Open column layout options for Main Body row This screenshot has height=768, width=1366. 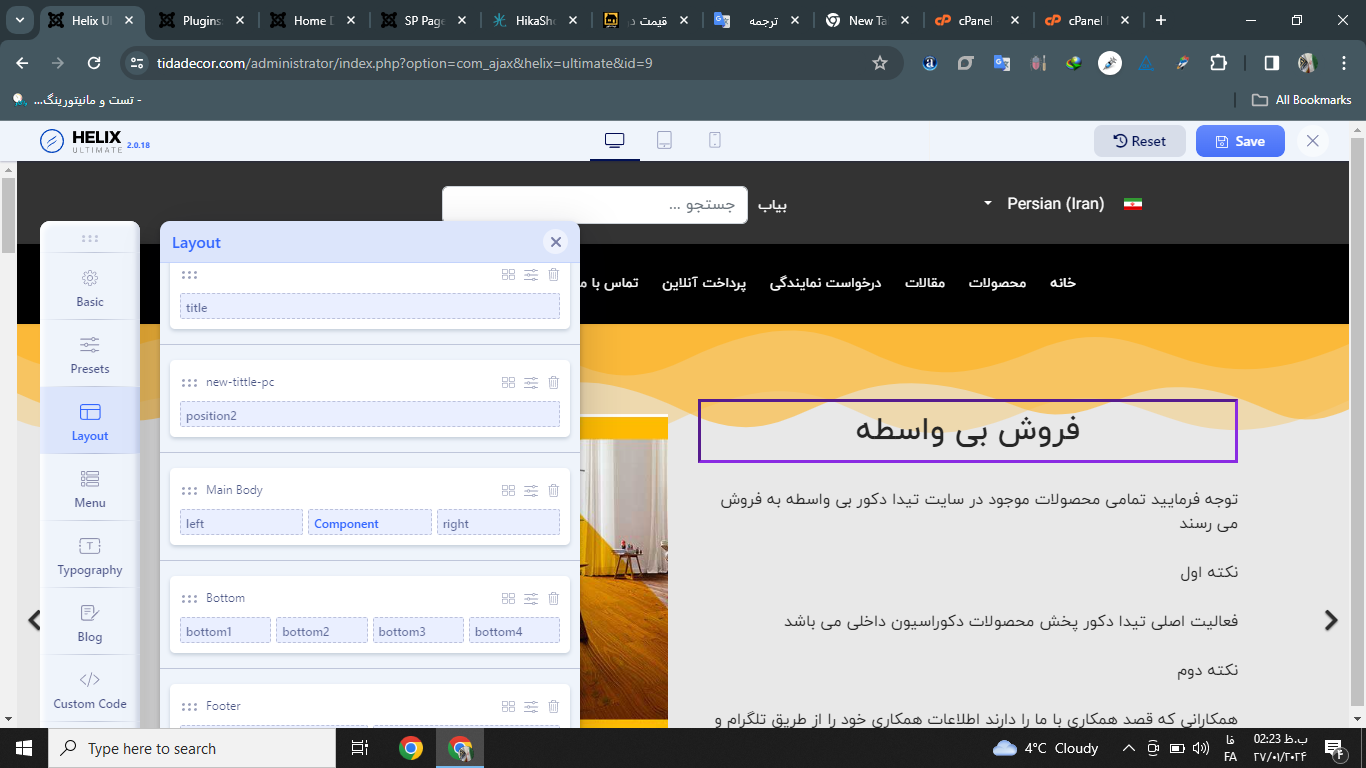coord(508,490)
